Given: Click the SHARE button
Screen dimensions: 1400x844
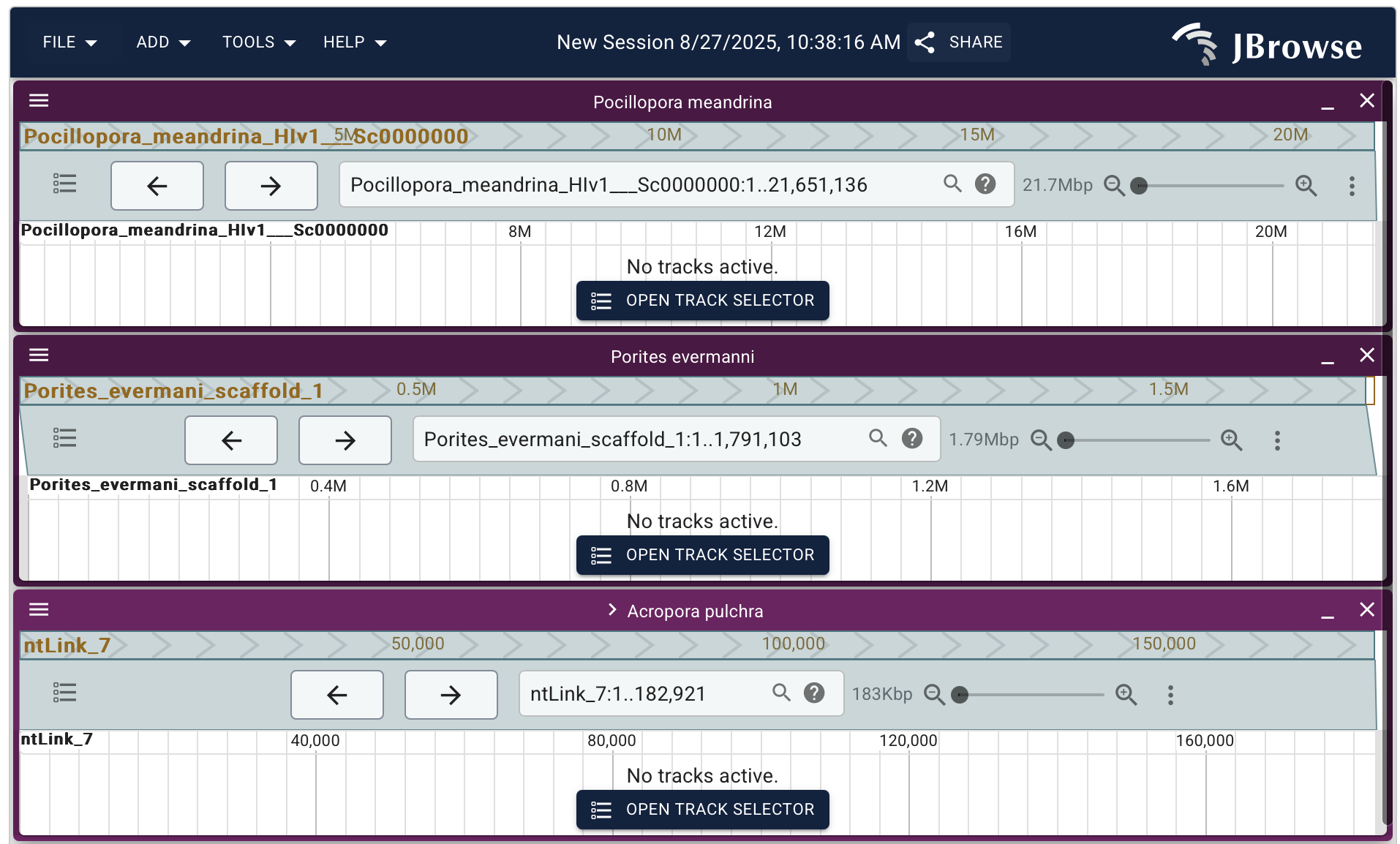Looking at the screenshot, I should (959, 42).
